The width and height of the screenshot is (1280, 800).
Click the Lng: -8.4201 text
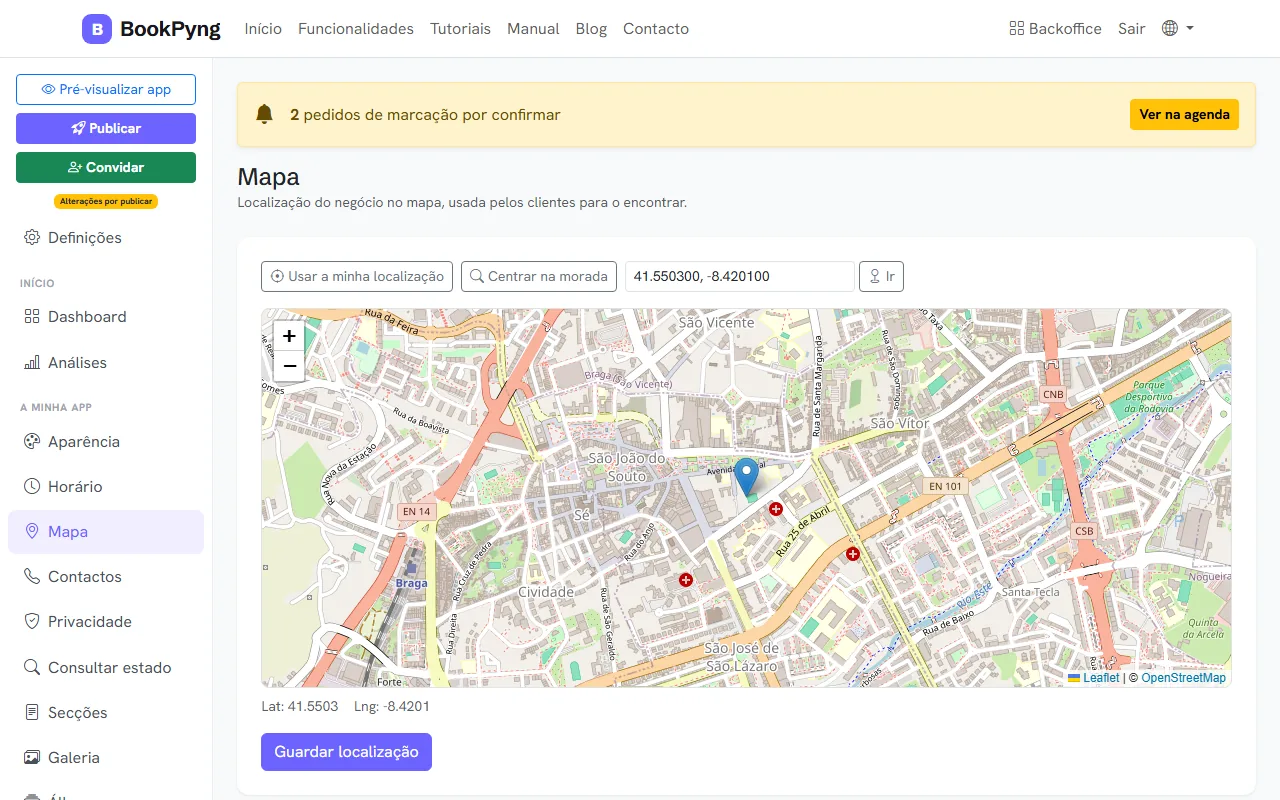[392, 706]
